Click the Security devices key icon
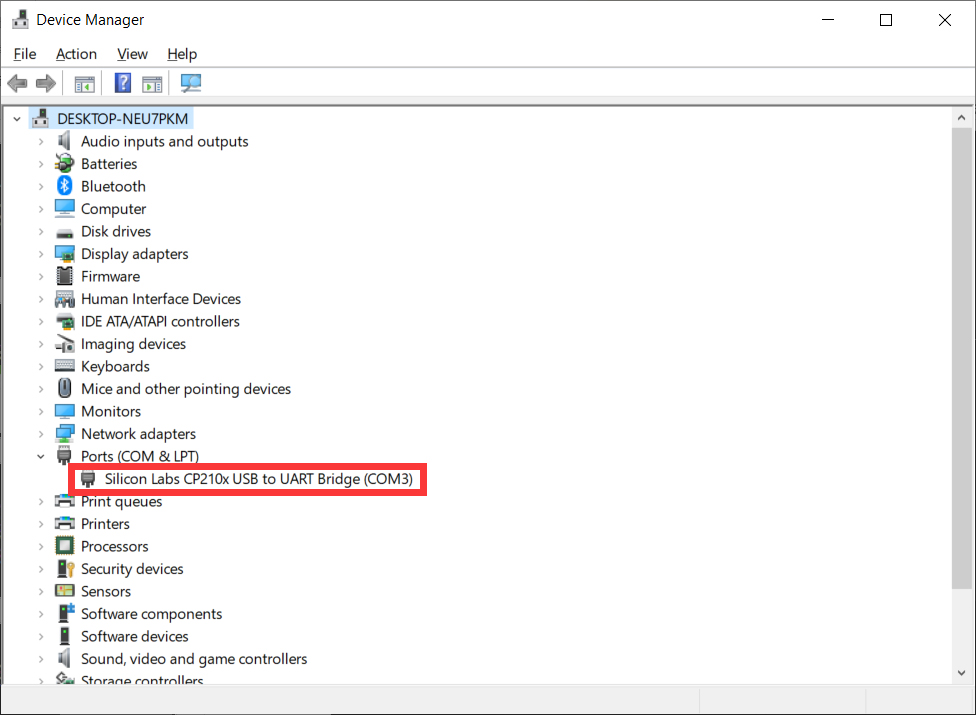976x715 pixels. click(x=65, y=569)
